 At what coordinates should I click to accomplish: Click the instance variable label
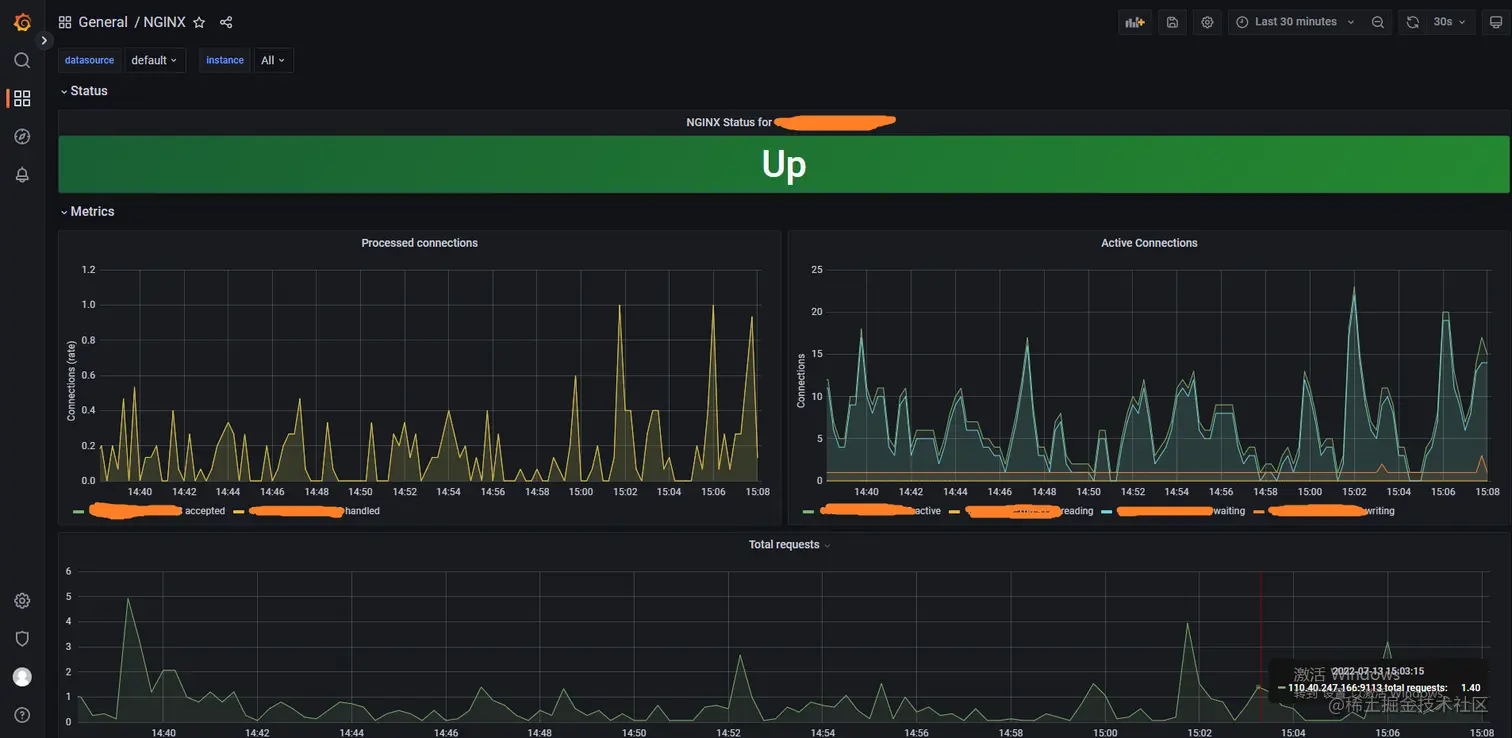[x=225, y=60]
